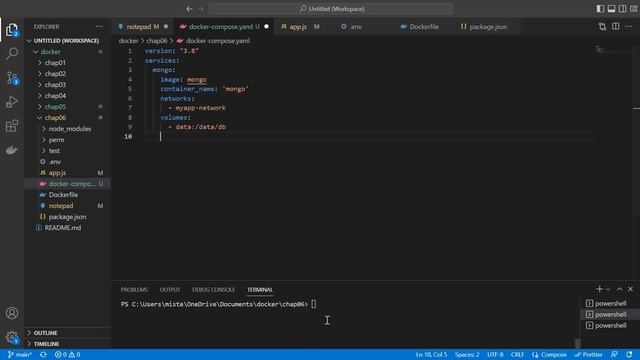Toggle the bottom panel layout icon

(611, 9)
